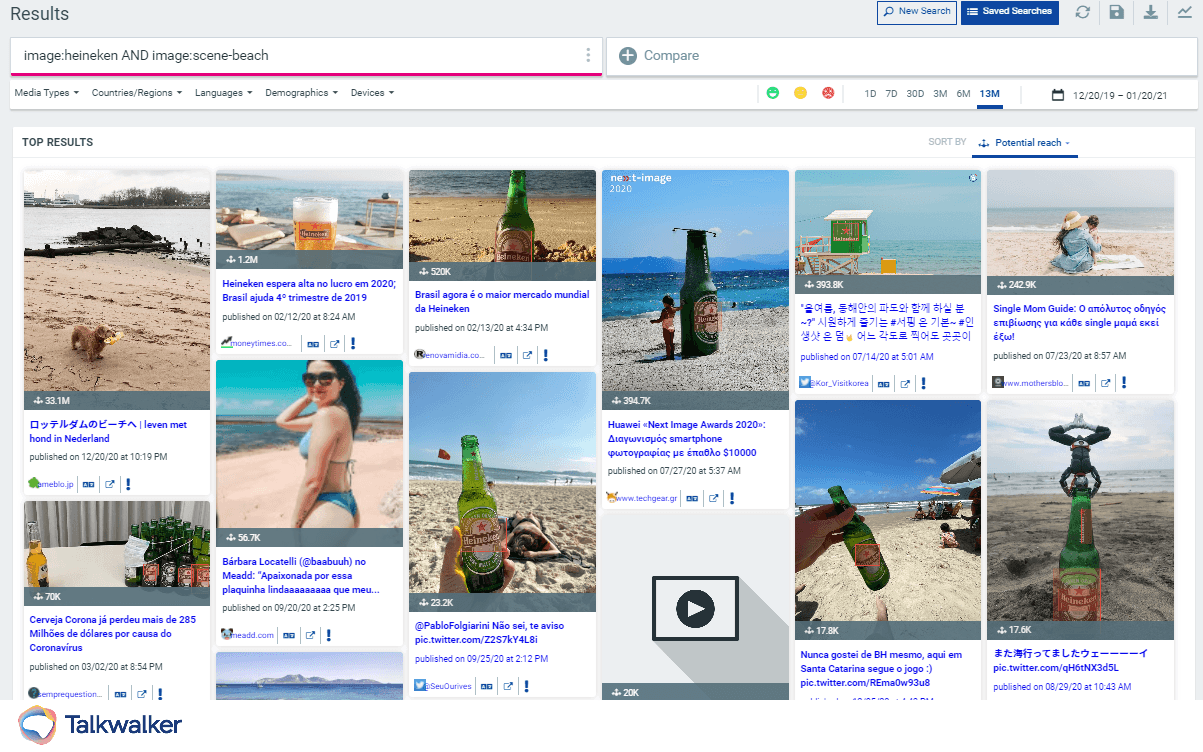
Task: Select the 13M time range tab
Action: 989,94
